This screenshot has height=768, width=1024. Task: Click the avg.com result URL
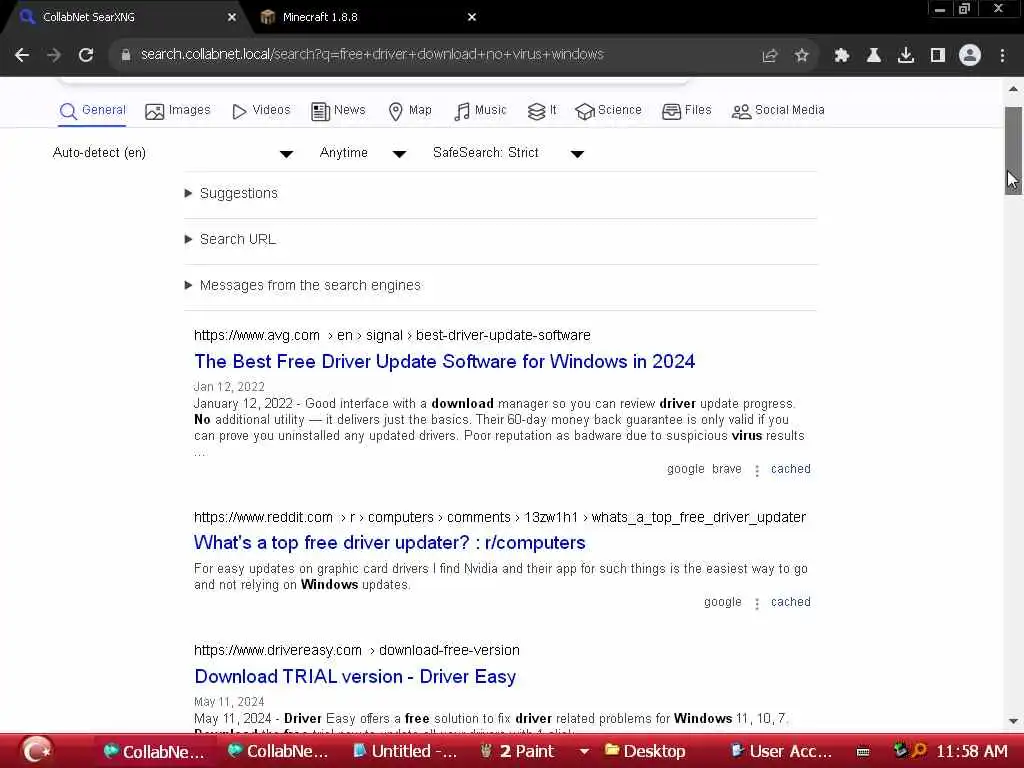[x=392, y=335]
